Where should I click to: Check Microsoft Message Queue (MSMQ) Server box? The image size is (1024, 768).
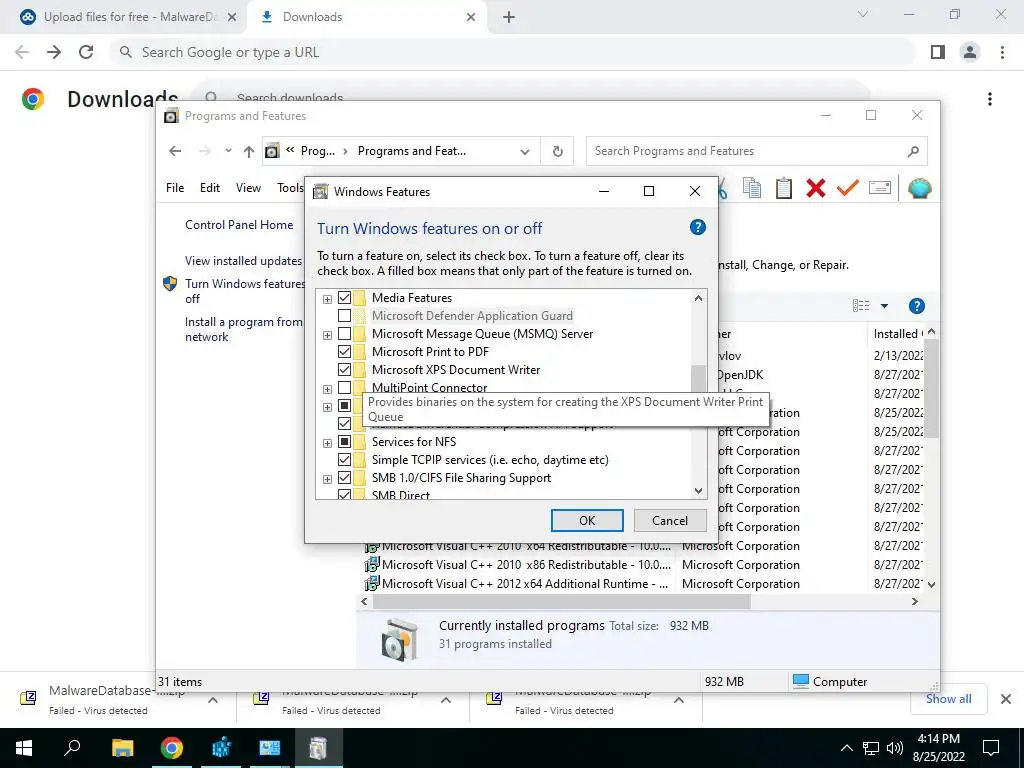click(x=344, y=334)
